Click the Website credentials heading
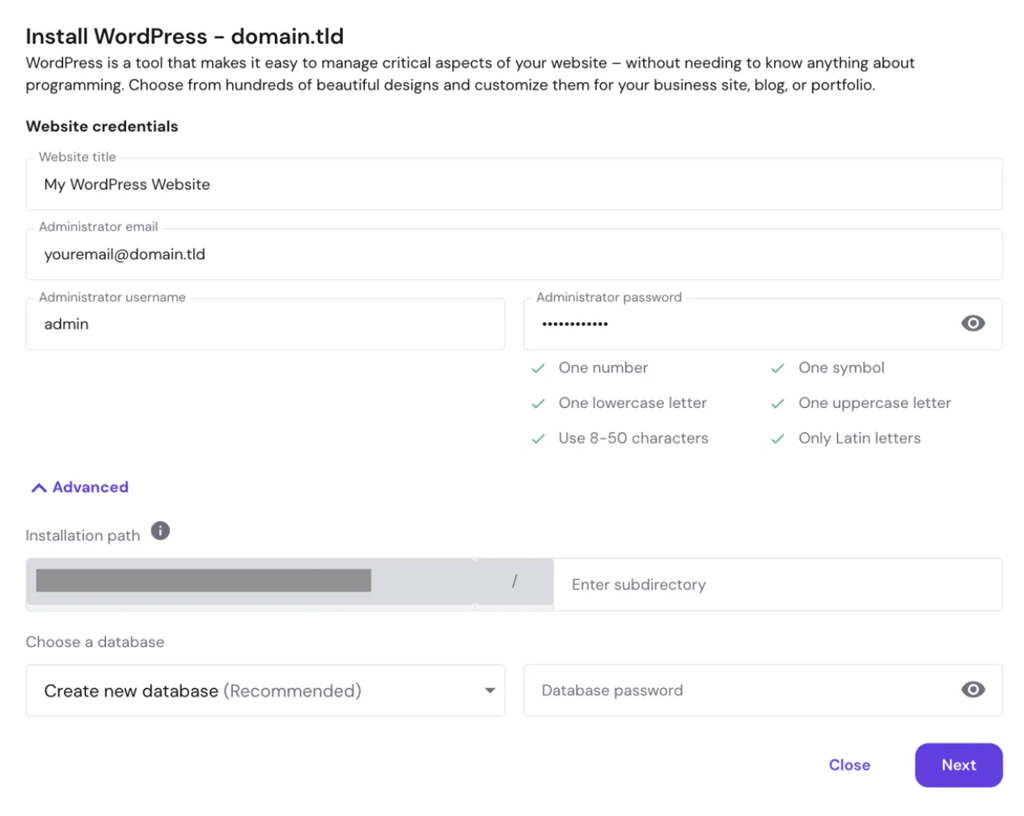This screenshot has width=1024, height=816. click(102, 126)
